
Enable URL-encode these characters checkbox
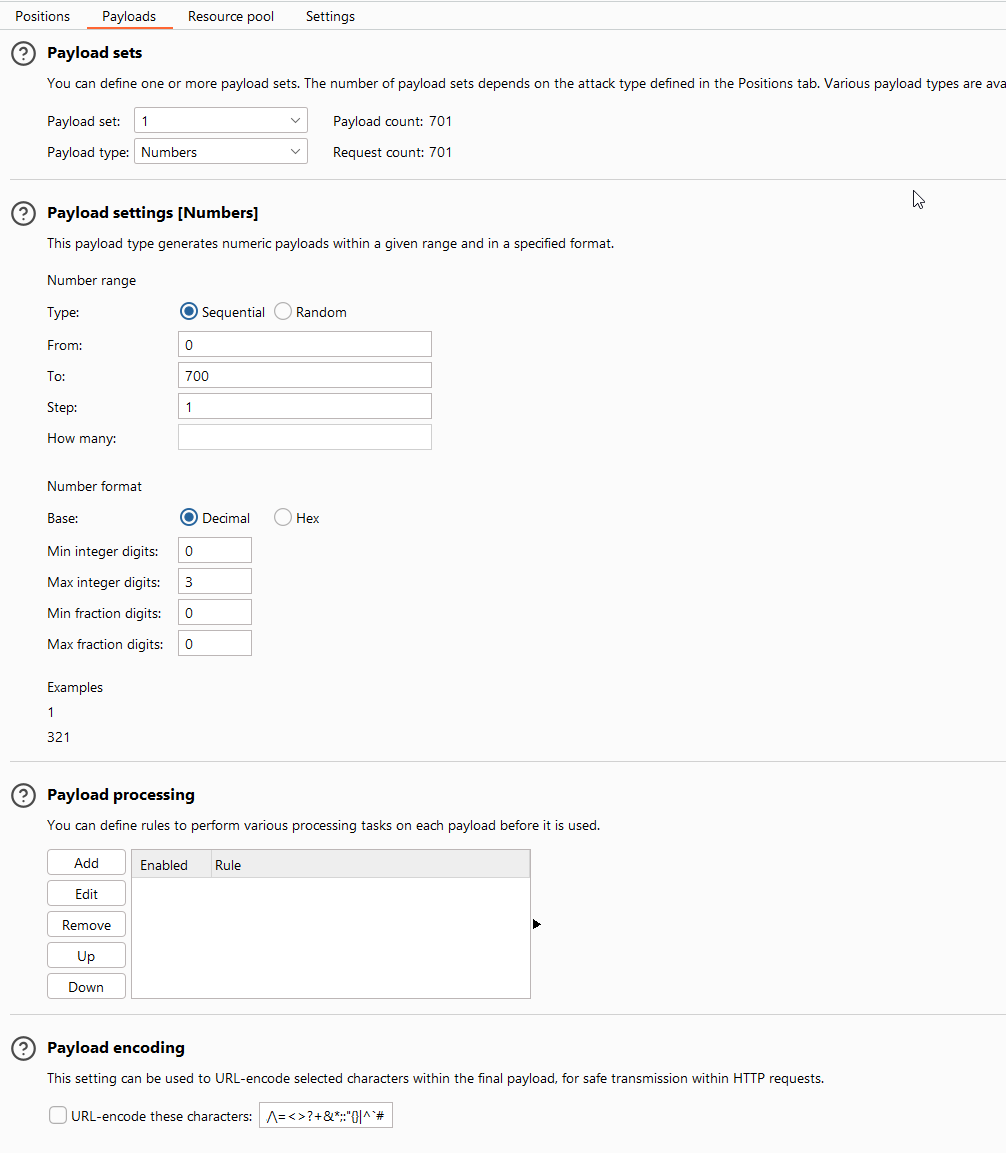58,1116
